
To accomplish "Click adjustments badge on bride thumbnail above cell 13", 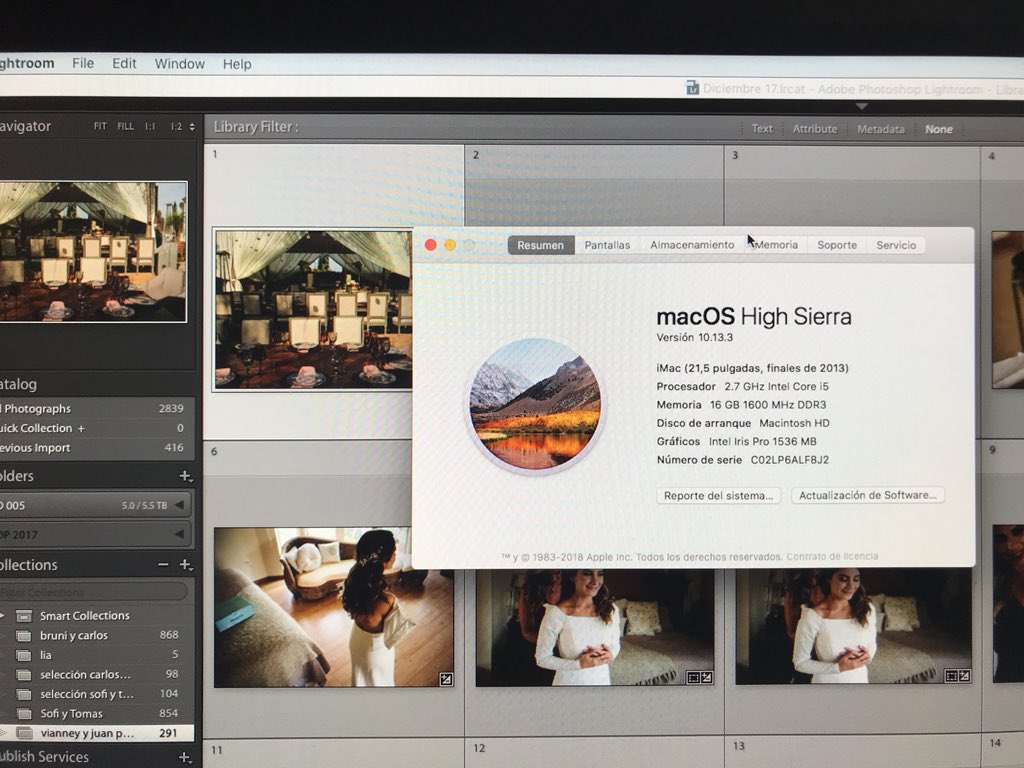I will (965, 676).
